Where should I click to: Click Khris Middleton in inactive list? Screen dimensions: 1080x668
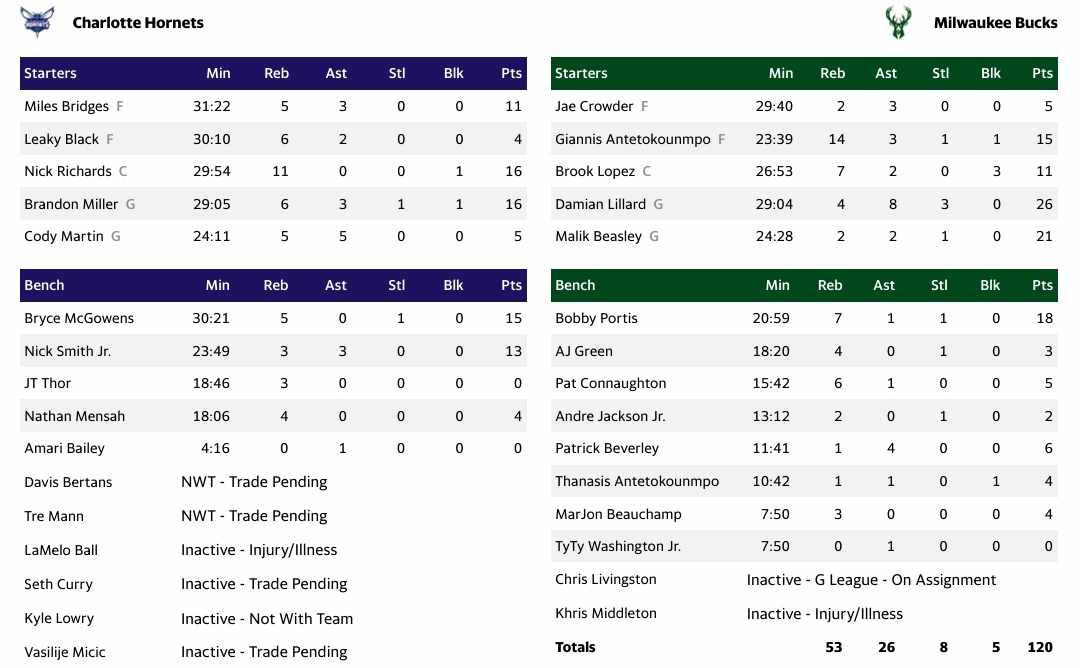point(606,613)
